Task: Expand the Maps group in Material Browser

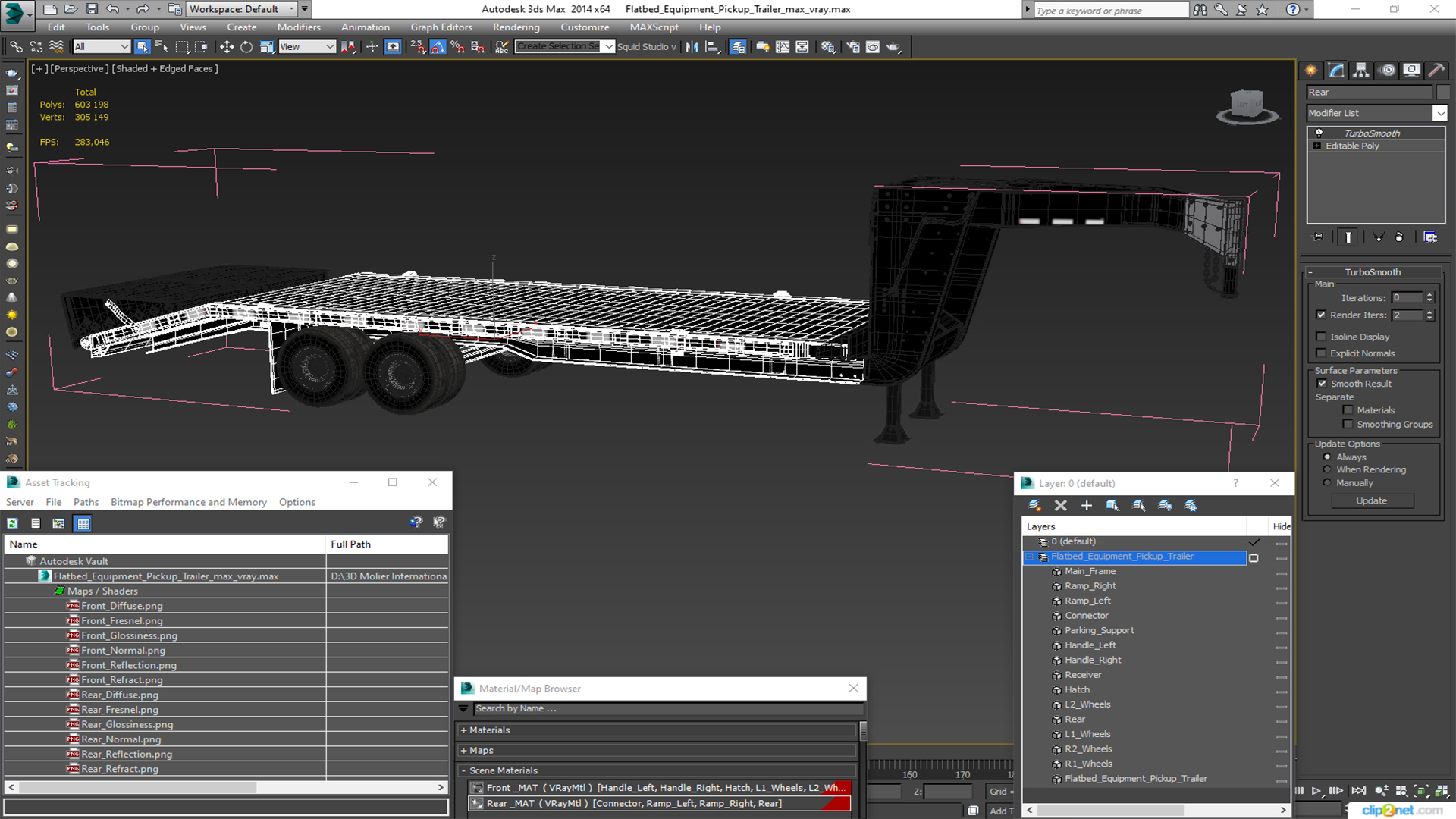Action: 658,751
